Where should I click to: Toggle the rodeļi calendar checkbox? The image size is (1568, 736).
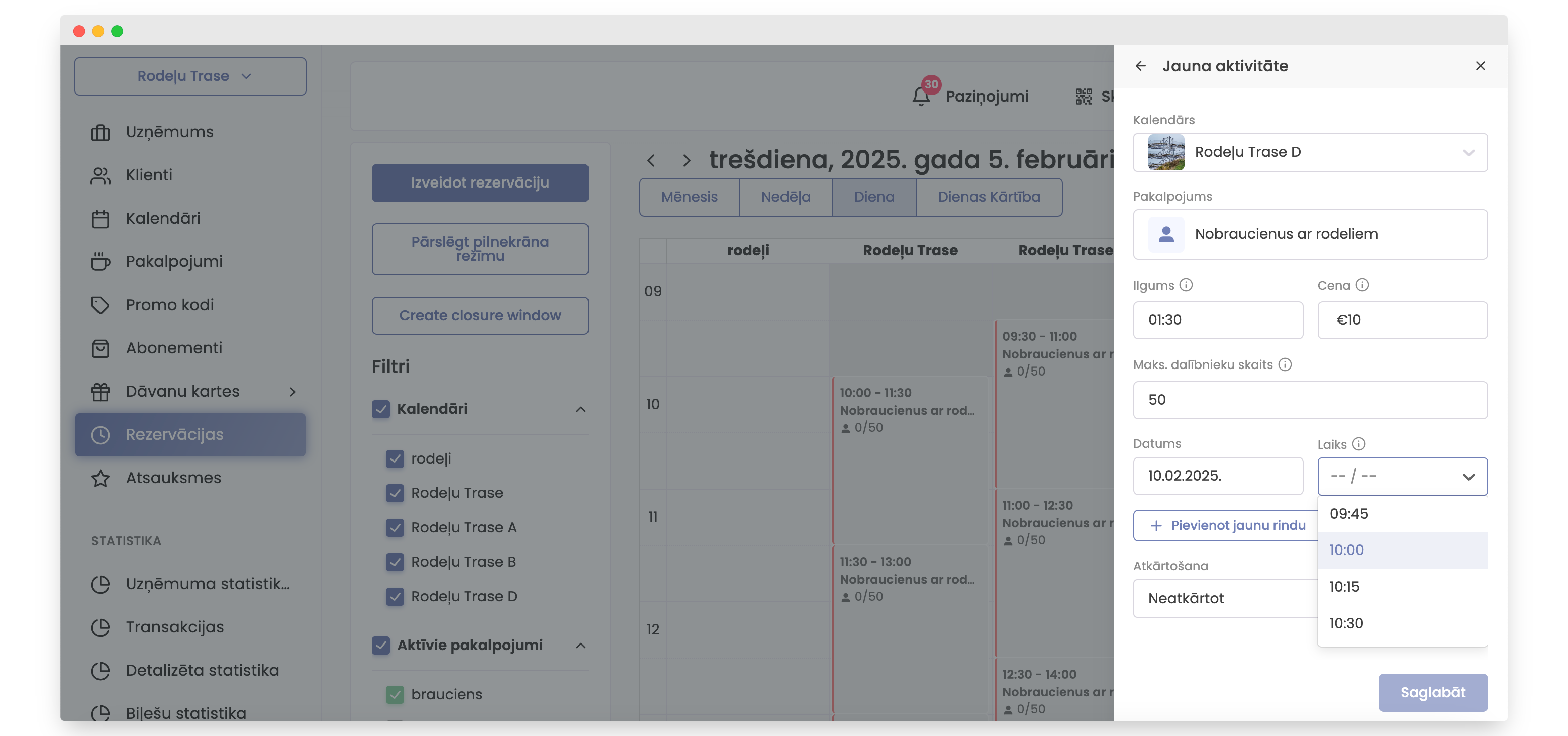coord(395,458)
